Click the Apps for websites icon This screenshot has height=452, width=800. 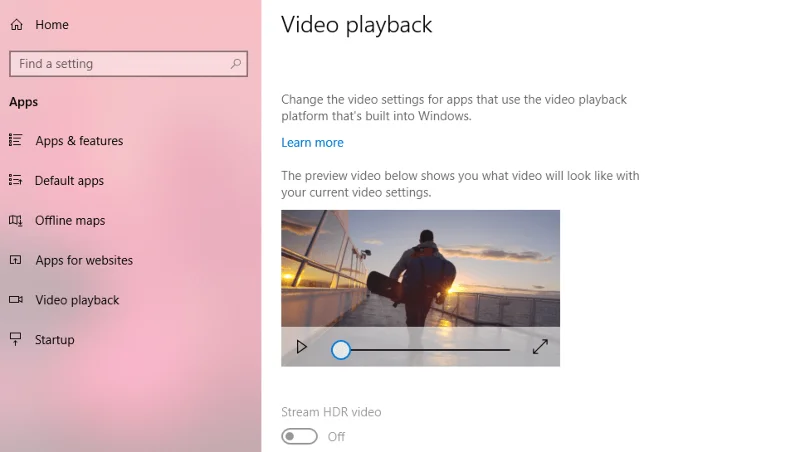point(16,260)
